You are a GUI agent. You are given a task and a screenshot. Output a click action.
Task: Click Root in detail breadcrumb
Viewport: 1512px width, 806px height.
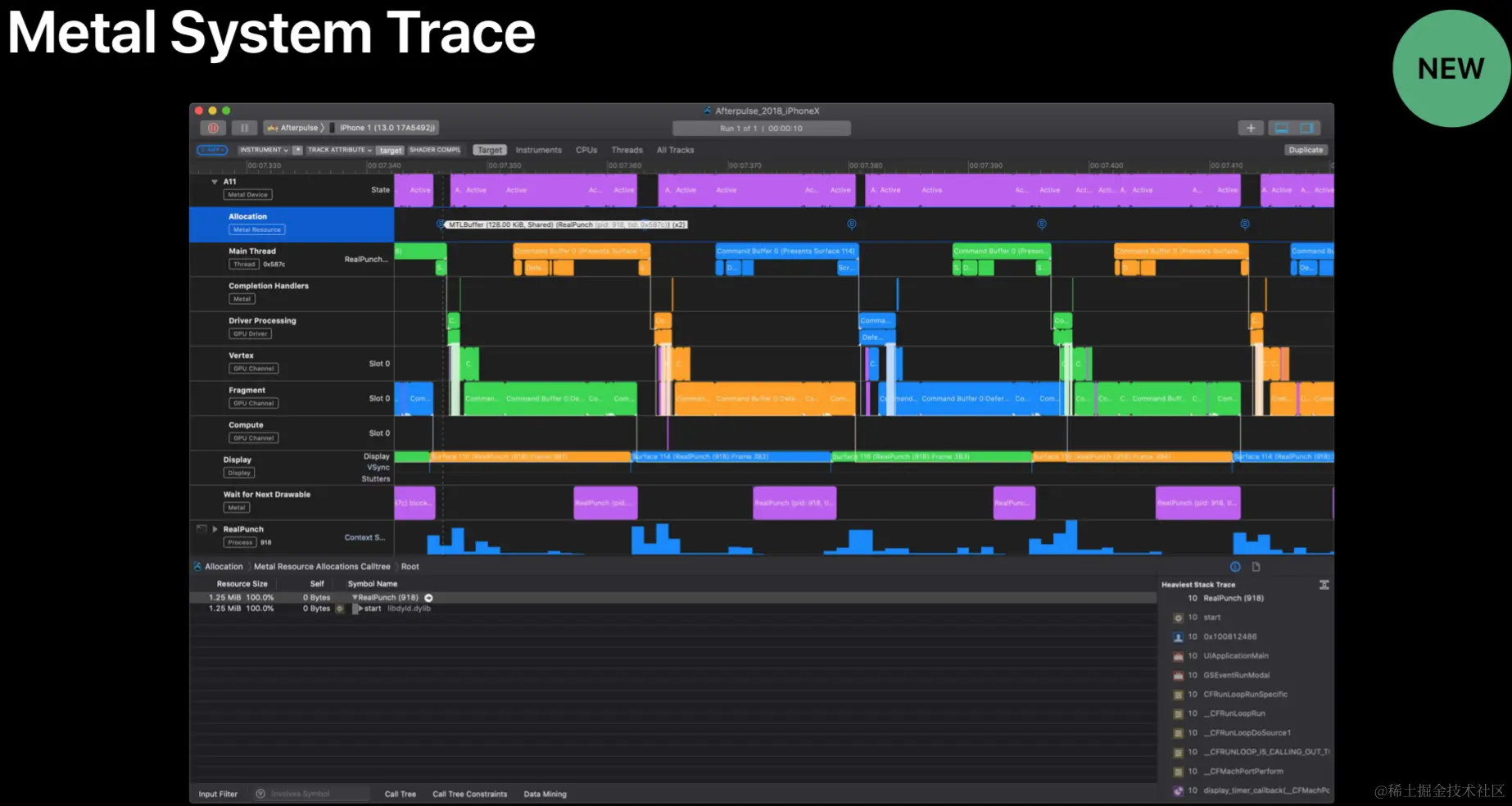click(x=410, y=567)
